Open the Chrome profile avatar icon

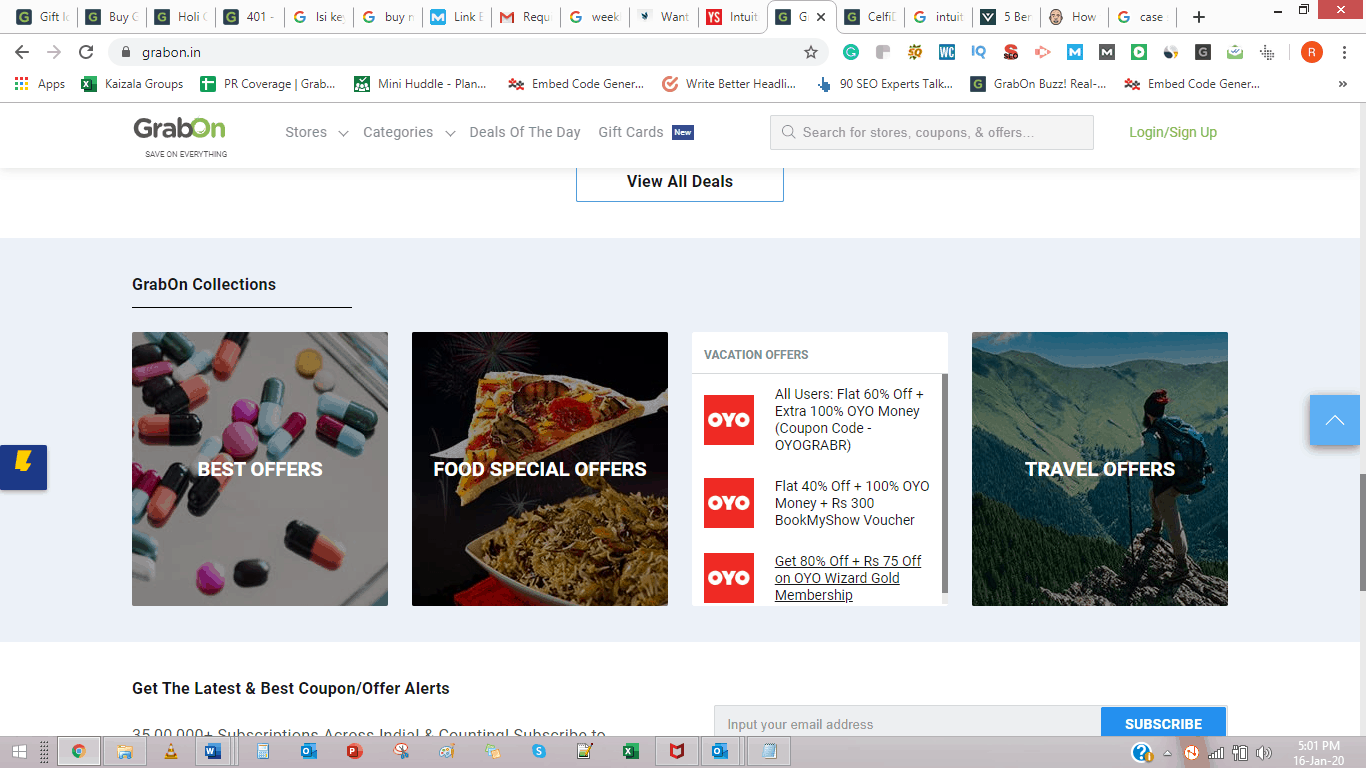point(1311,52)
